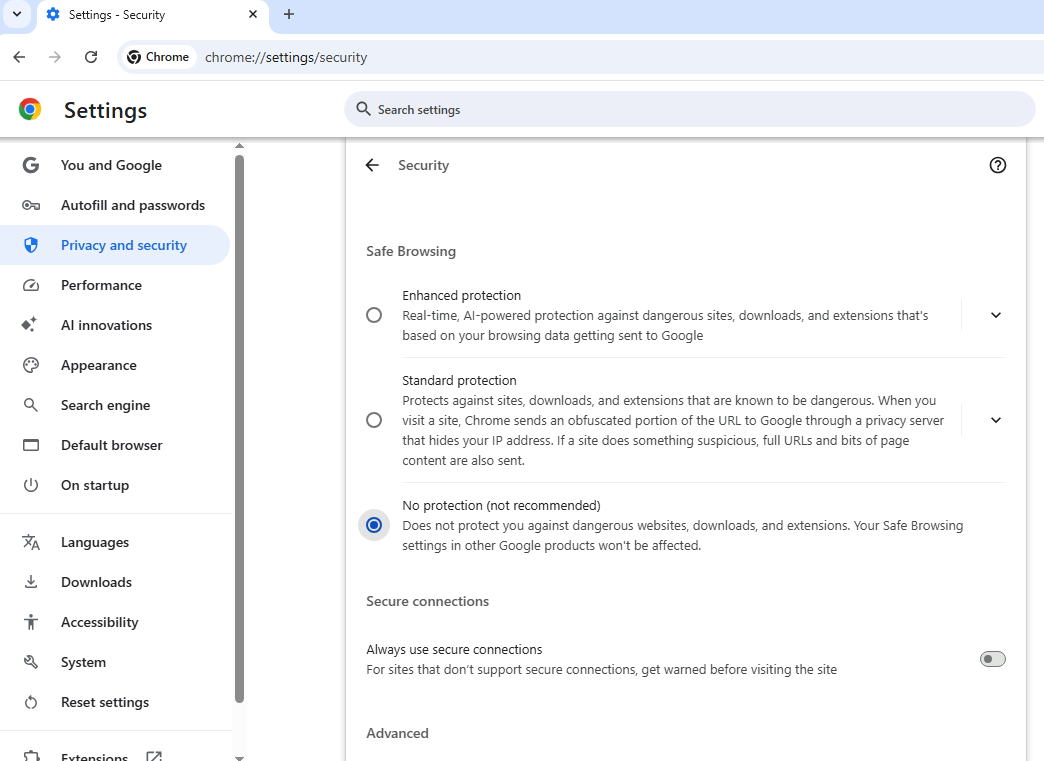Screen dimensions: 1044x761
Task: Click the back arrow beside Security heading
Action: (372, 165)
